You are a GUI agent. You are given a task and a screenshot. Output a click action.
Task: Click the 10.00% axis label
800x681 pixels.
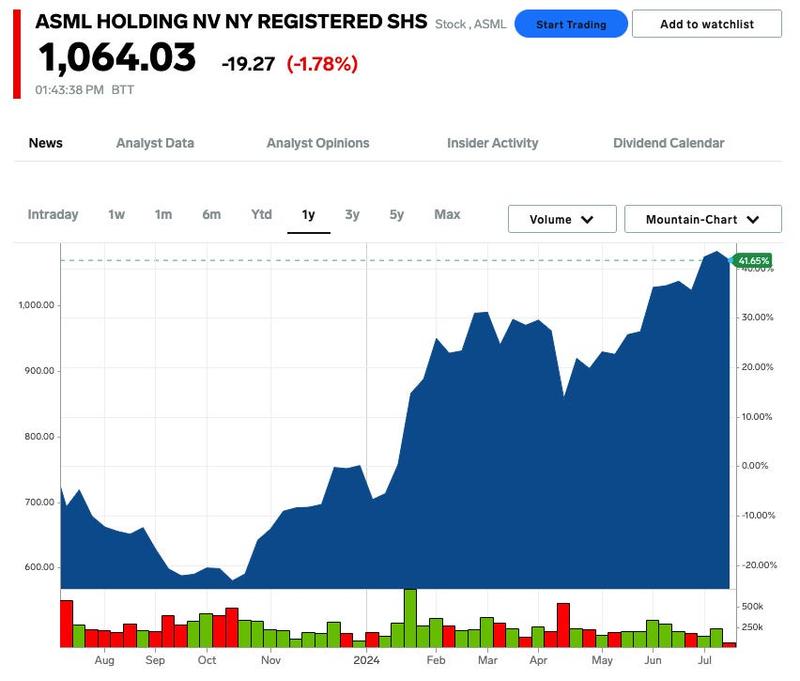(757, 417)
